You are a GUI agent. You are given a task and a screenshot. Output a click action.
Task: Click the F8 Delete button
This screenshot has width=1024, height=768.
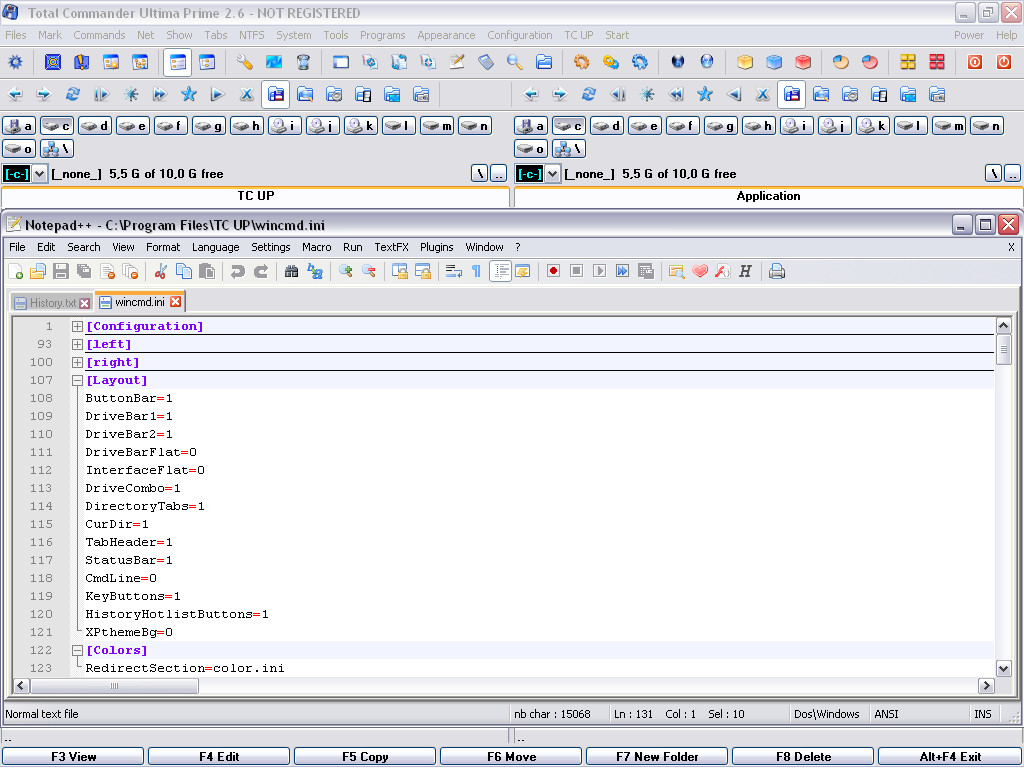[803, 757]
